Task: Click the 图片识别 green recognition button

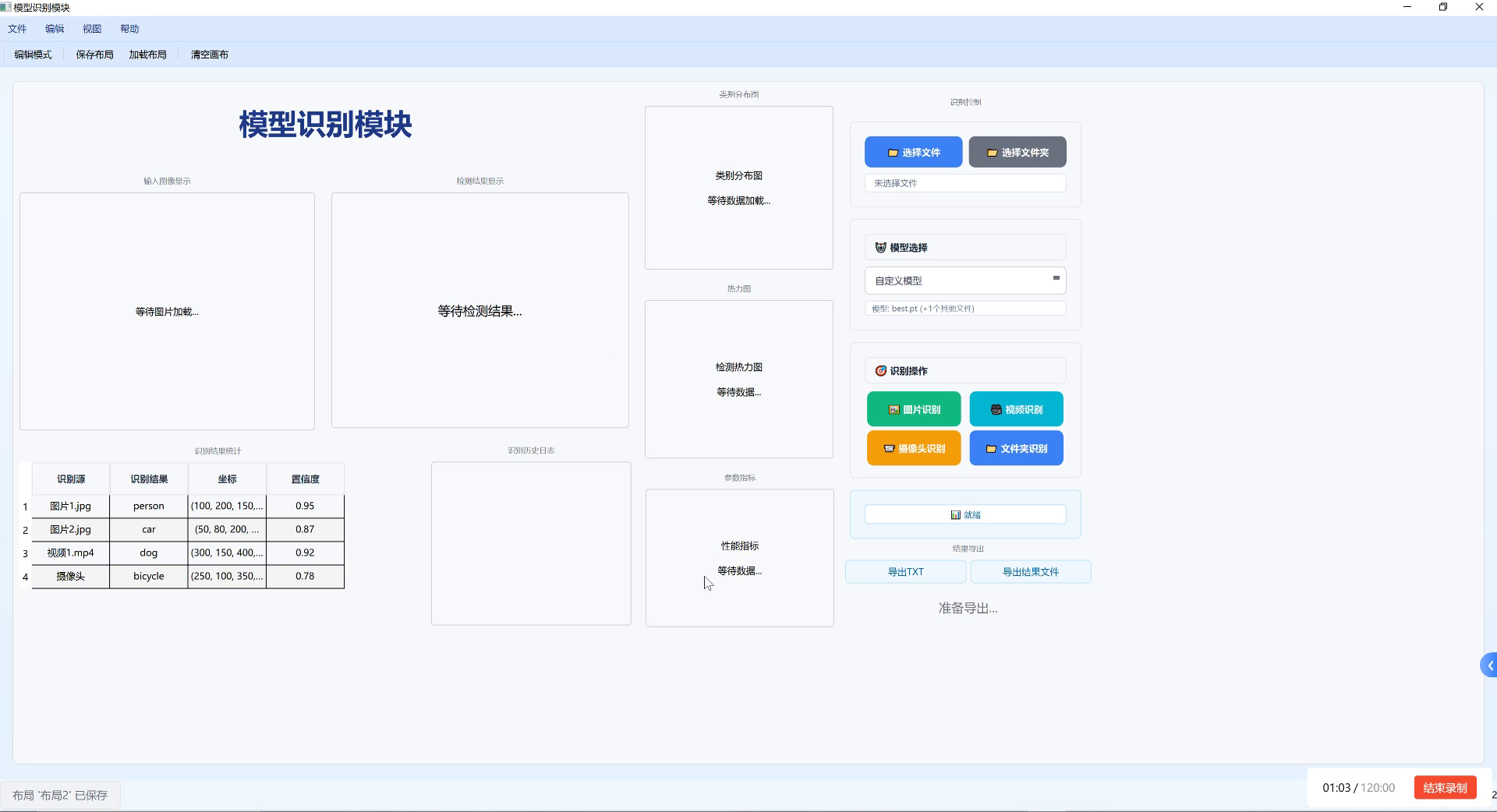Action: [x=913, y=408]
